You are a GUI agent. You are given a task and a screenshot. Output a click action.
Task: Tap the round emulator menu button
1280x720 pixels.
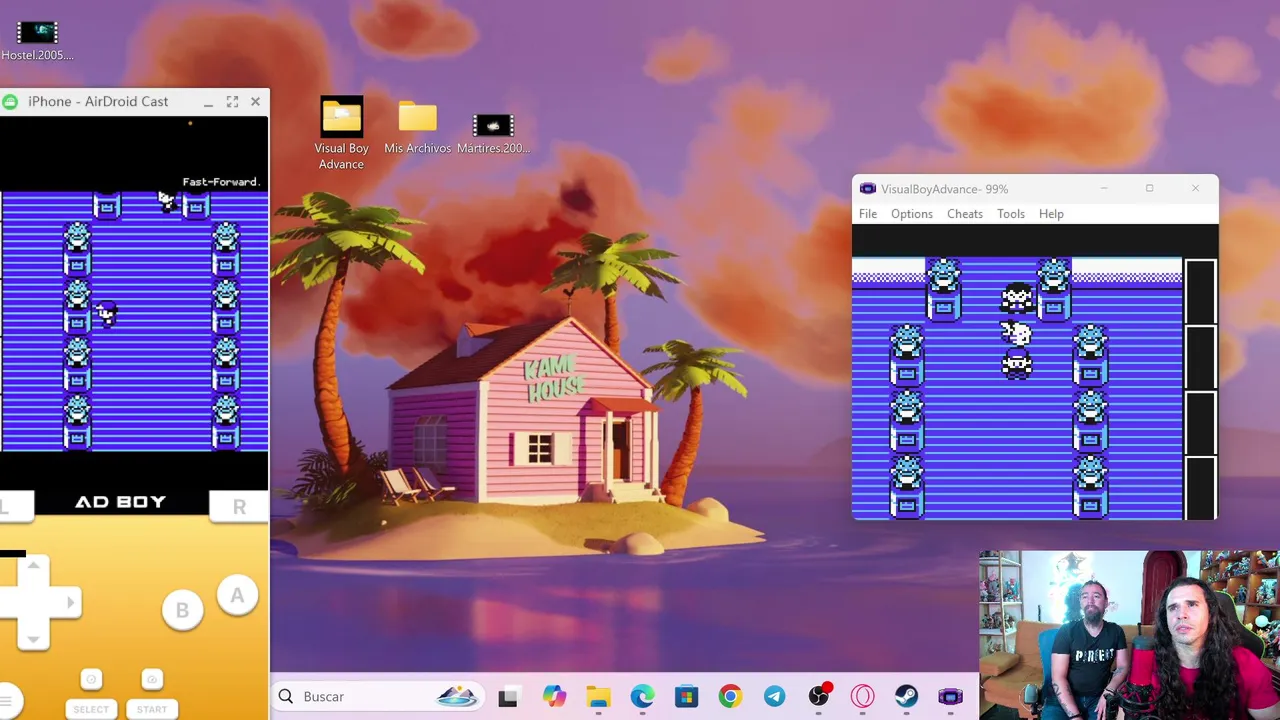click(8, 701)
